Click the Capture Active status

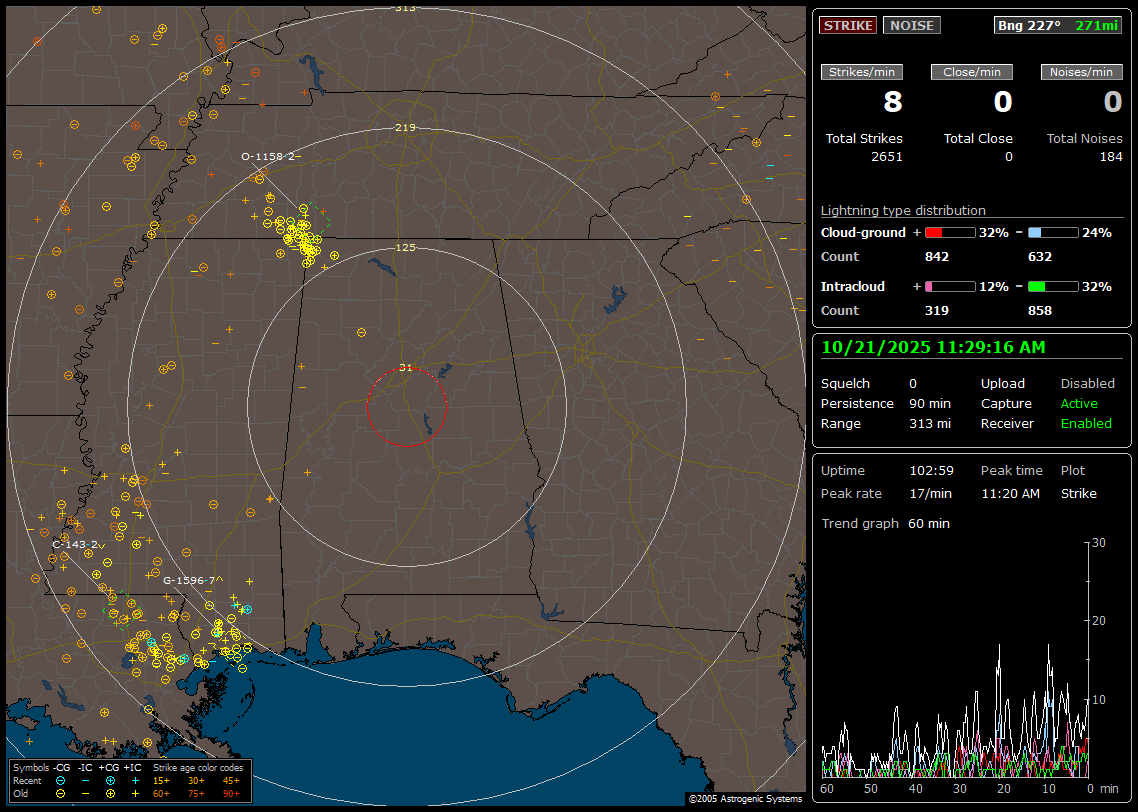pos(1079,403)
